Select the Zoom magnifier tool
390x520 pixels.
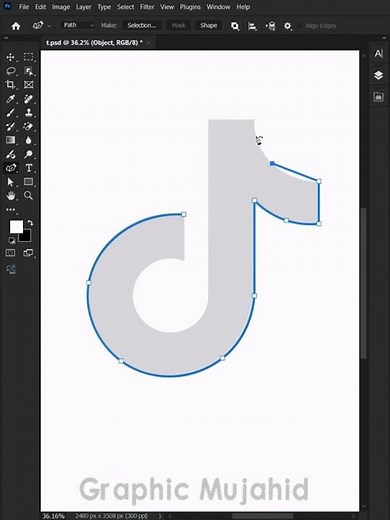click(28, 195)
